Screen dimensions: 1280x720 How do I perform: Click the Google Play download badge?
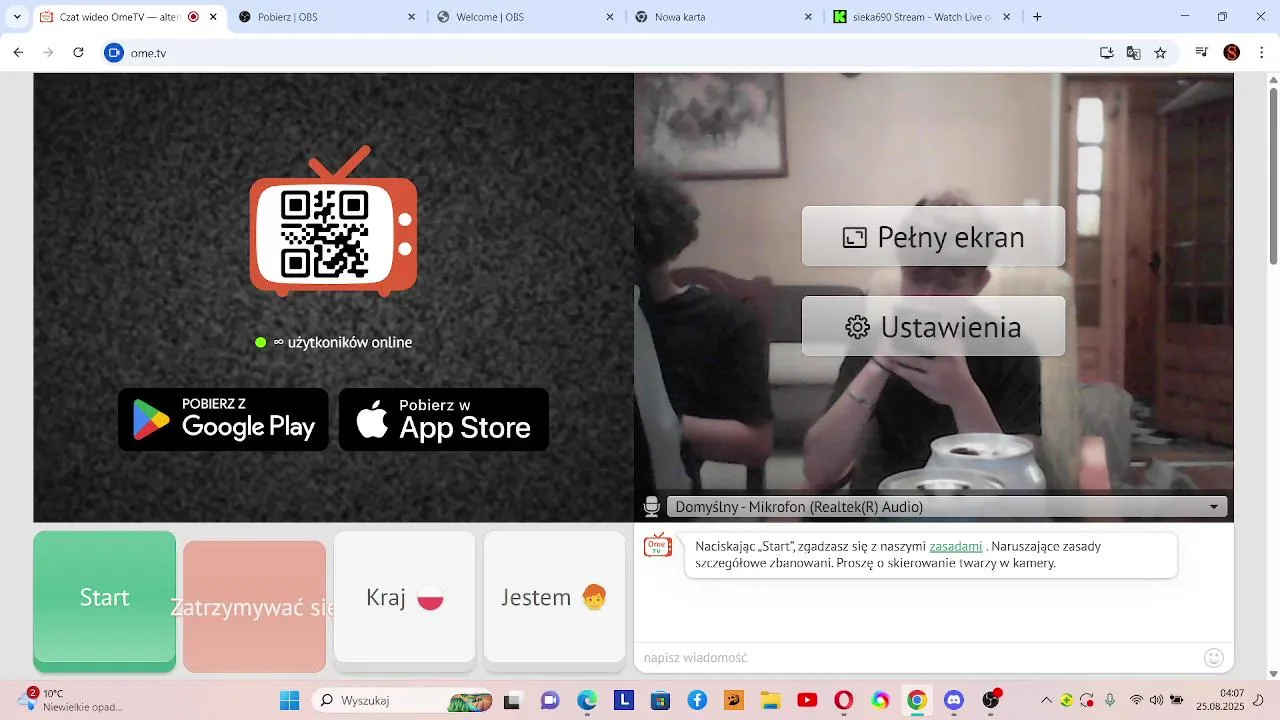pos(223,419)
